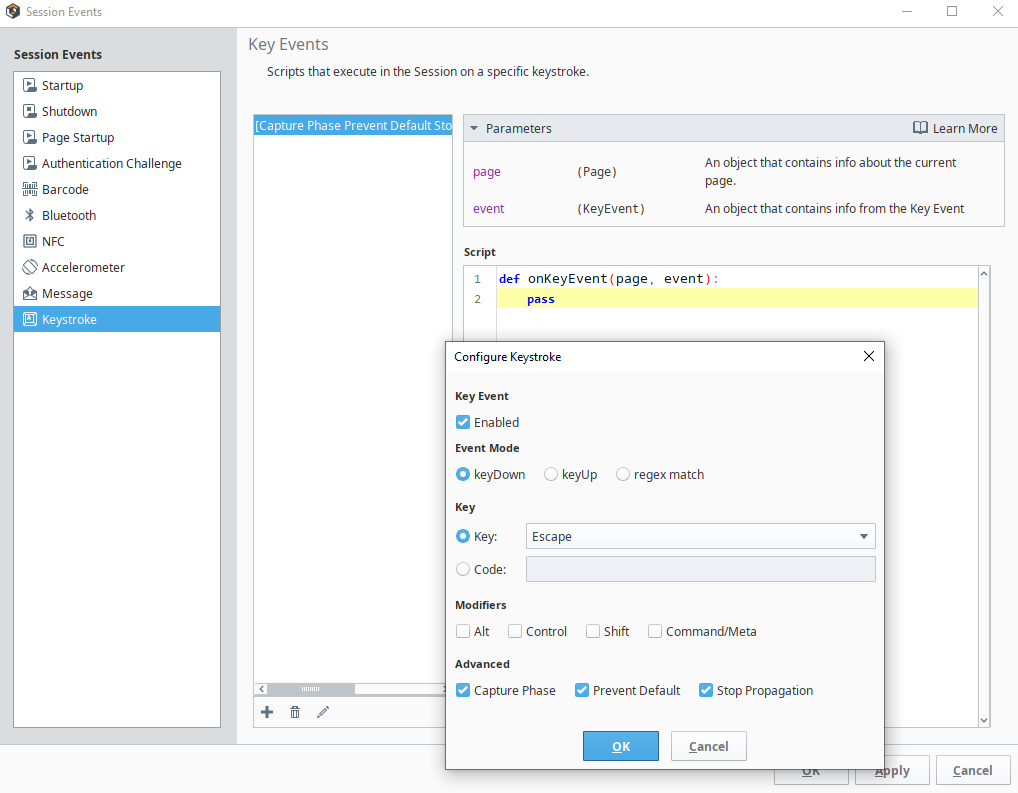Click the Authentication Challenge icon

(30, 163)
